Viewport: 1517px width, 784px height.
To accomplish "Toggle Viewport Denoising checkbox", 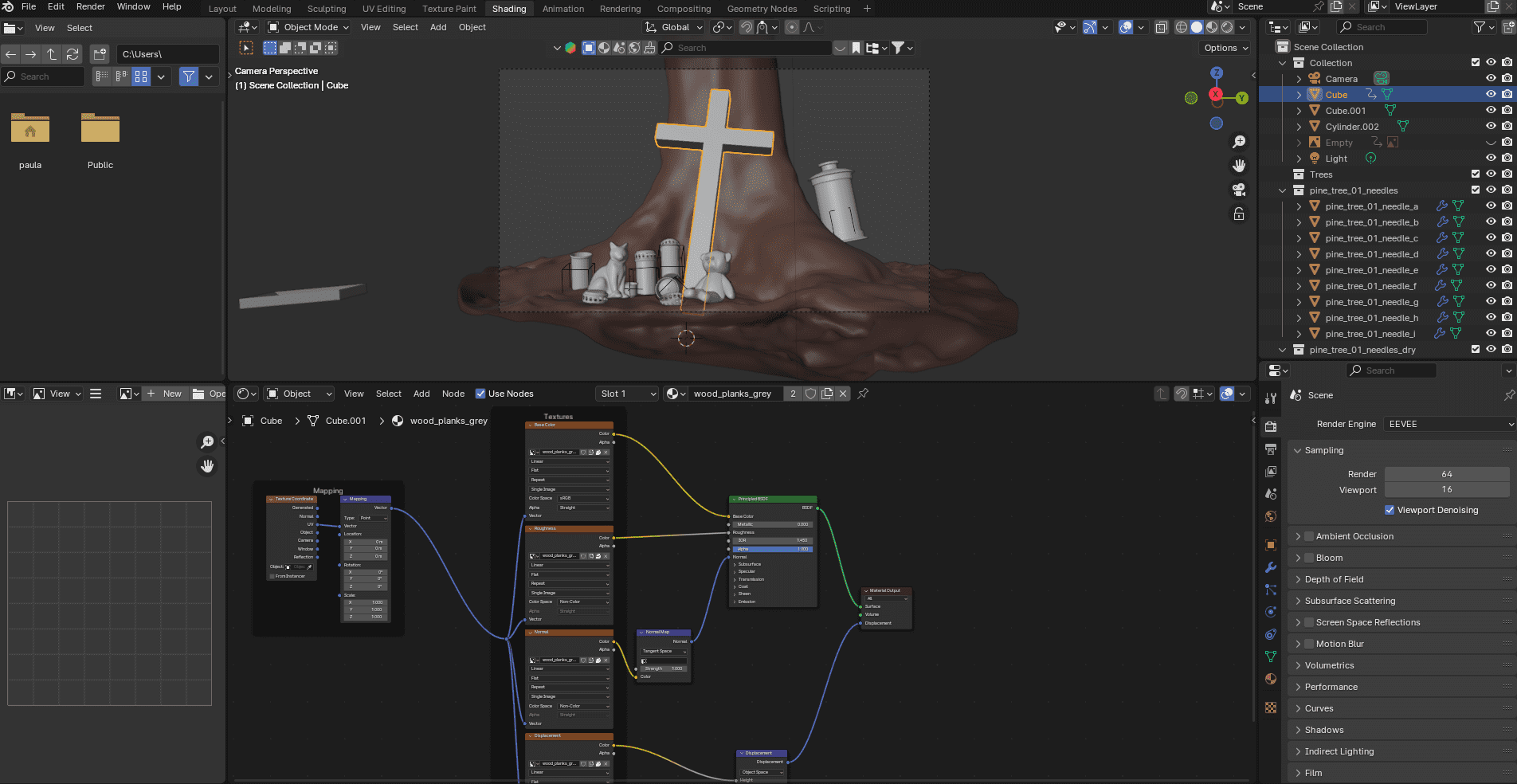I will point(1389,510).
